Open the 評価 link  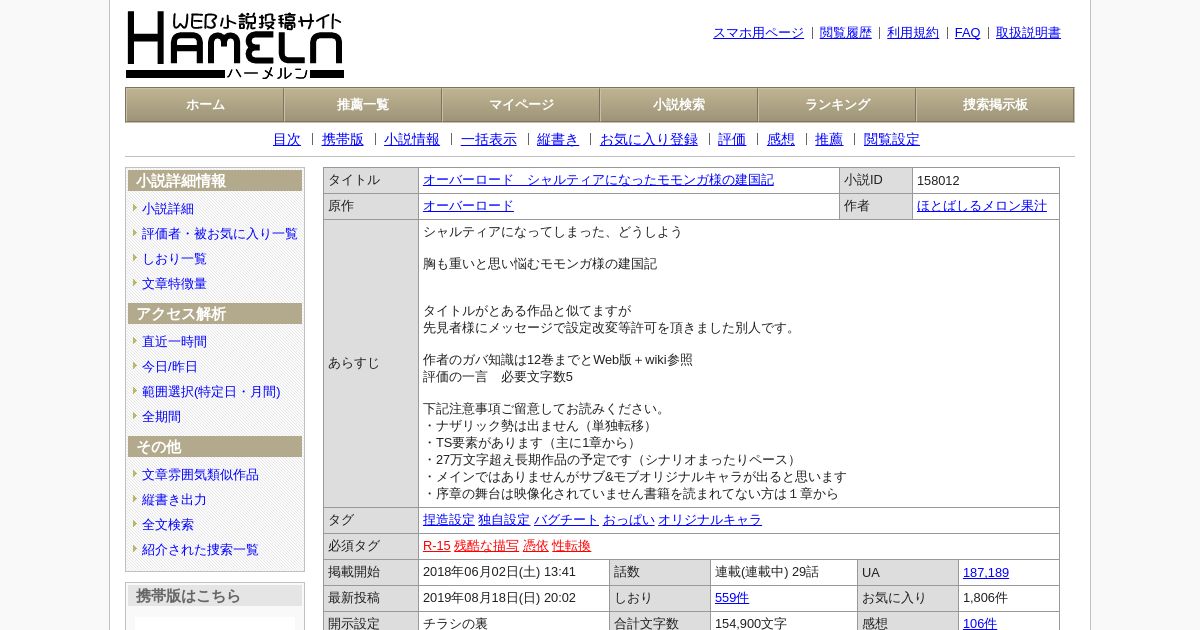click(732, 140)
